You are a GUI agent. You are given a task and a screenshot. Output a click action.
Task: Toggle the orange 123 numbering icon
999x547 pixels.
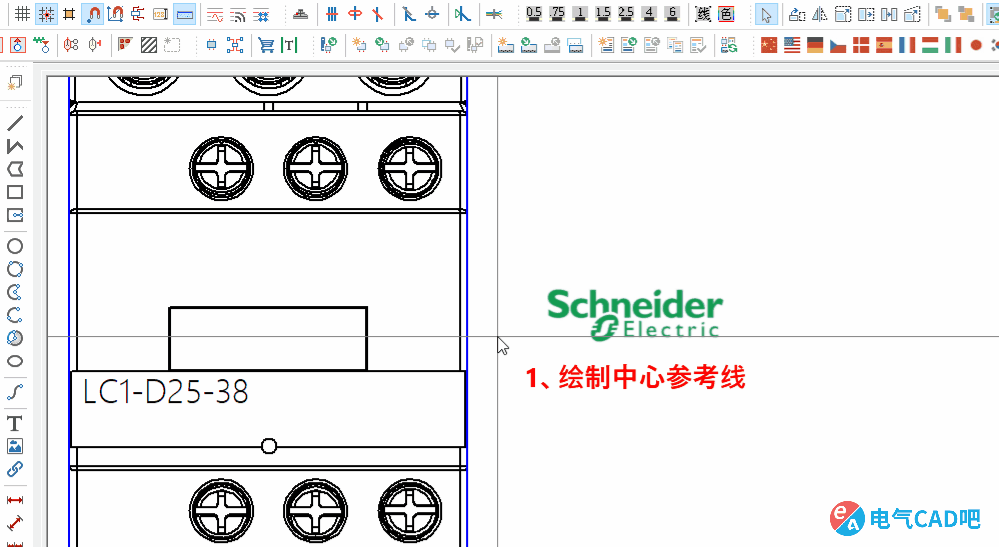(x=161, y=14)
